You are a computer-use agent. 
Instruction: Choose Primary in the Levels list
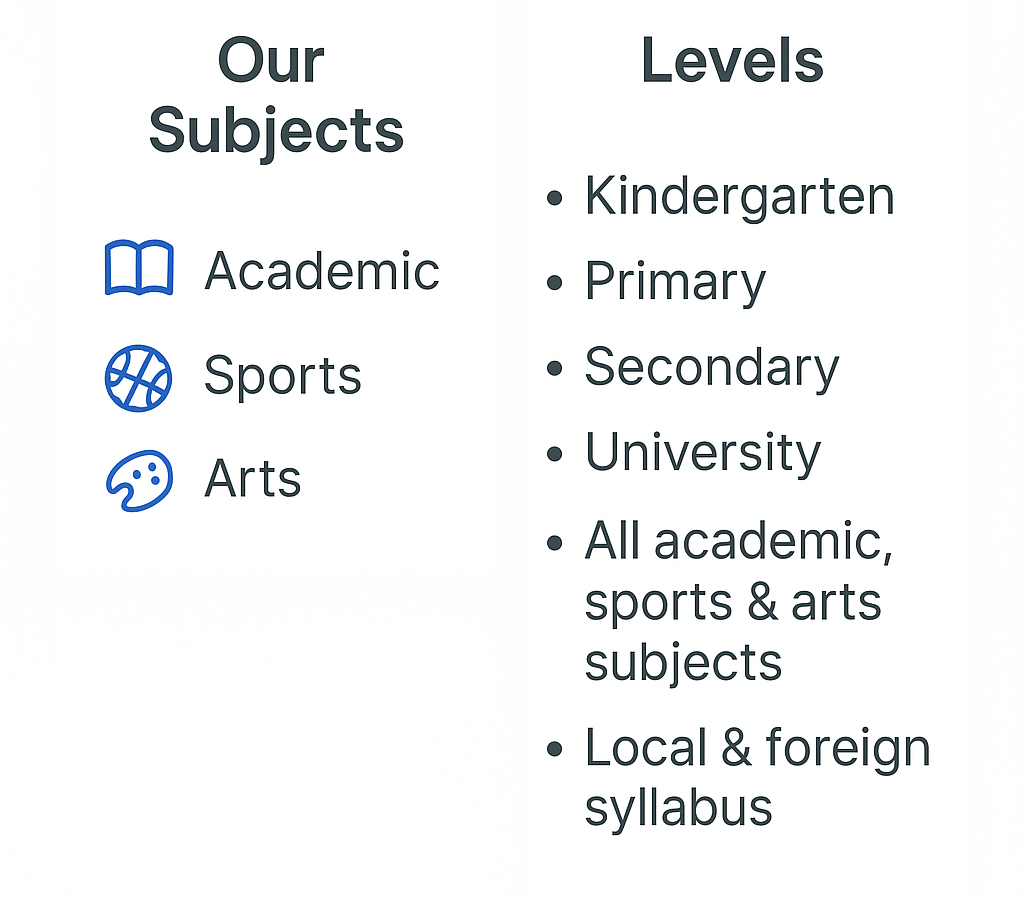[675, 282]
